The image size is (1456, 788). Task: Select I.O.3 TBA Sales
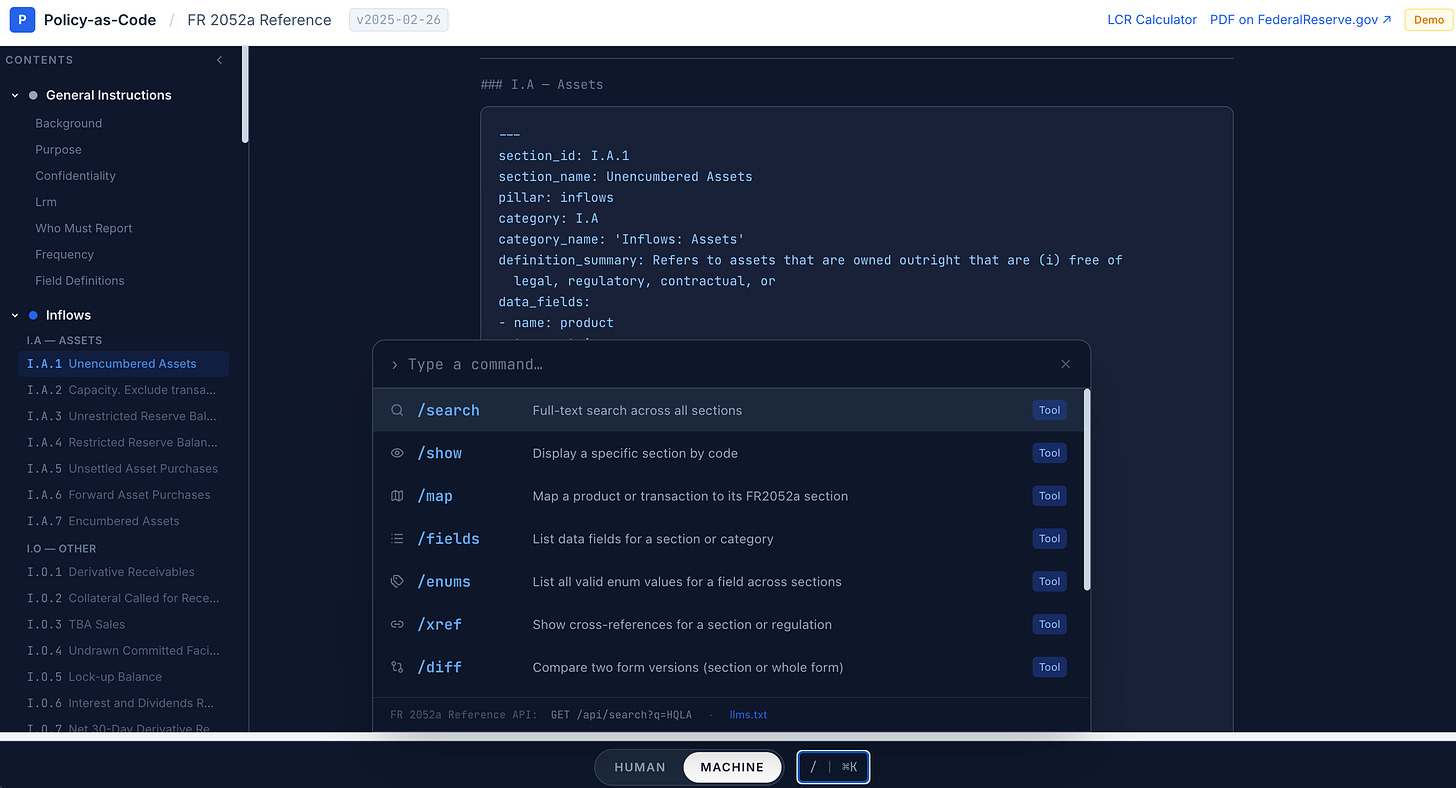coord(124,624)
